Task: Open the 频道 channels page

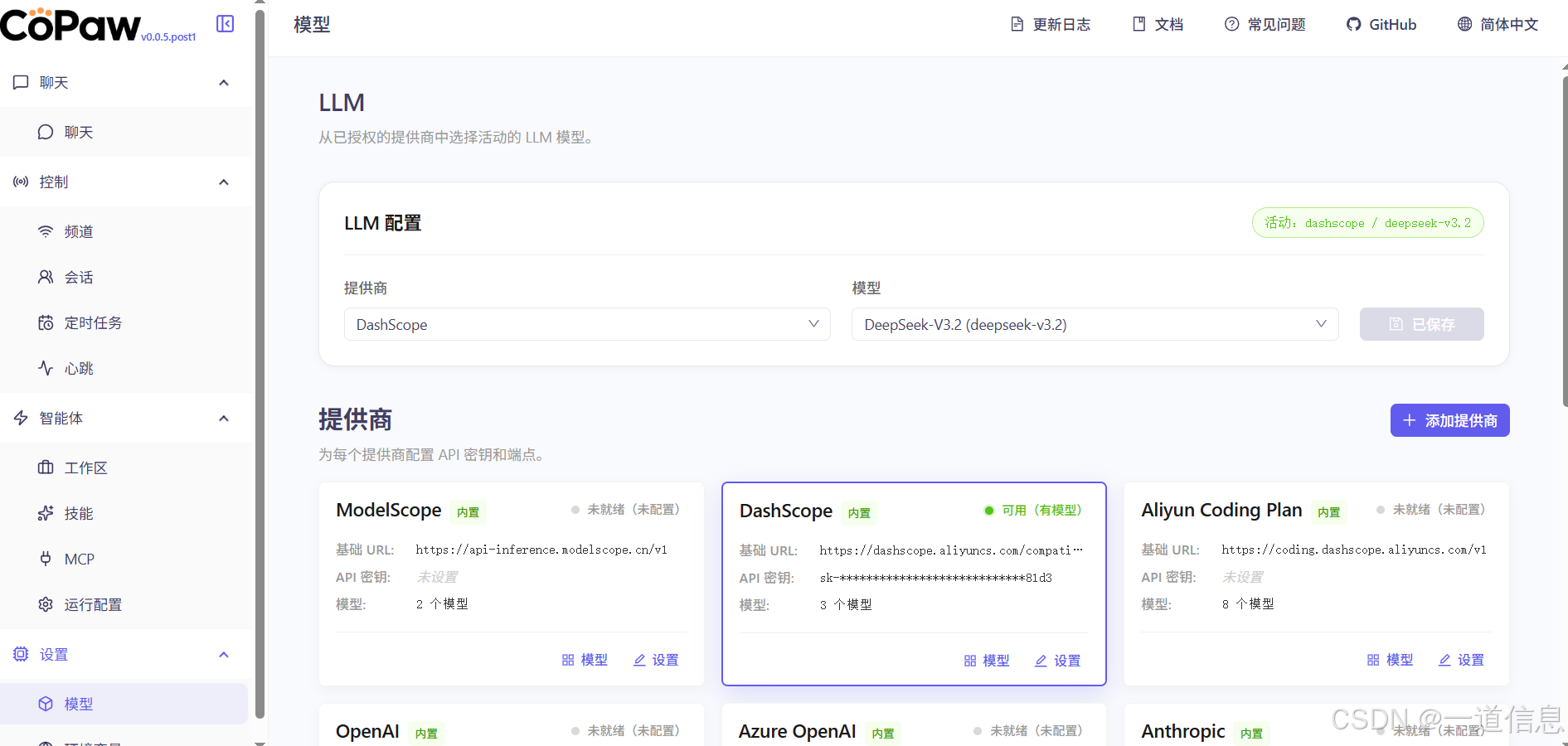Action: pos(124,231)
